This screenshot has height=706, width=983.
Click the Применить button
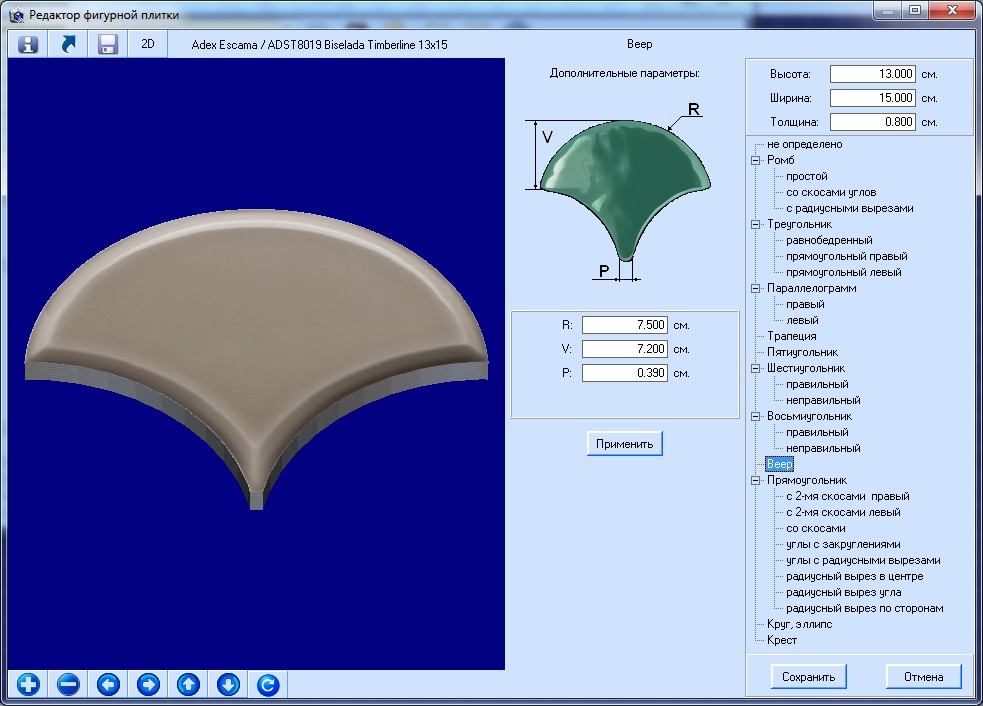624,443
